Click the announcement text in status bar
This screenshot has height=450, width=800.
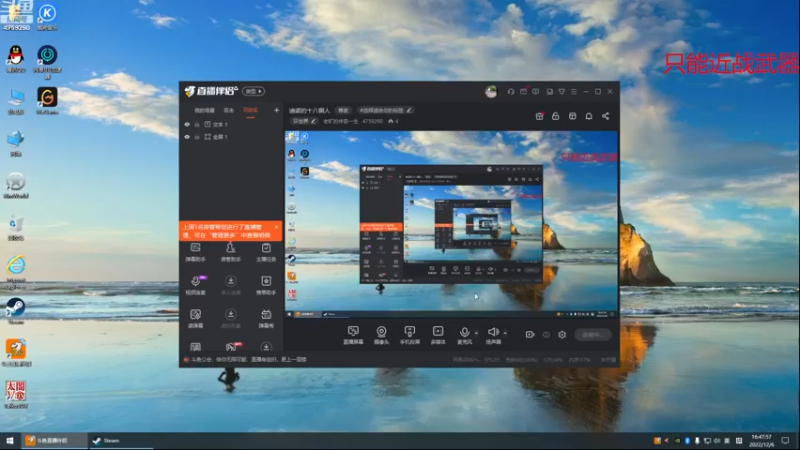(x=248, y=360)
